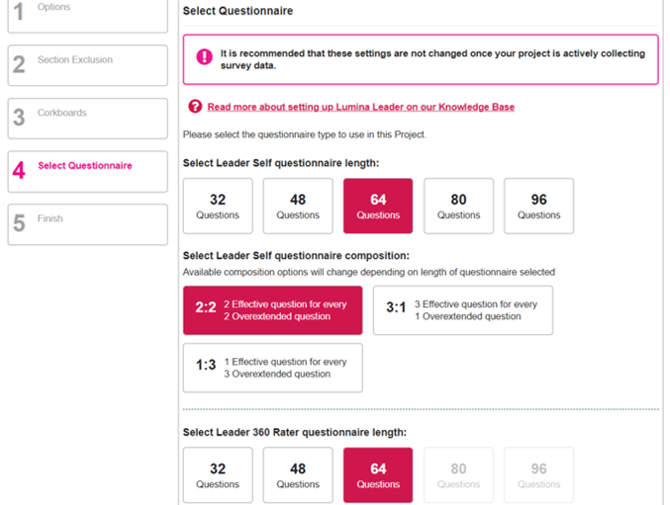The width and height of the screenshot is (670, 505).
Task: Click the red question mark help icon
Action: (x=195, y=106)
